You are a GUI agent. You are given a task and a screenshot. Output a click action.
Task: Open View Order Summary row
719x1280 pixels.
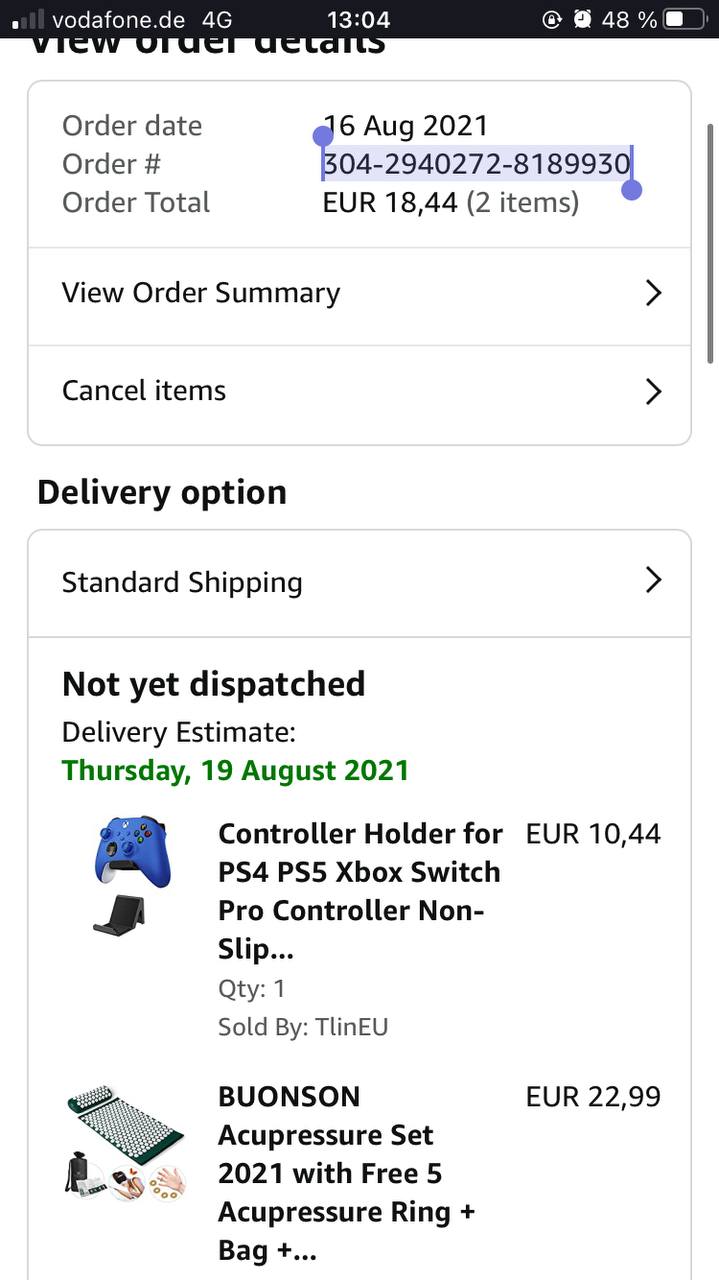pos(300,293)
